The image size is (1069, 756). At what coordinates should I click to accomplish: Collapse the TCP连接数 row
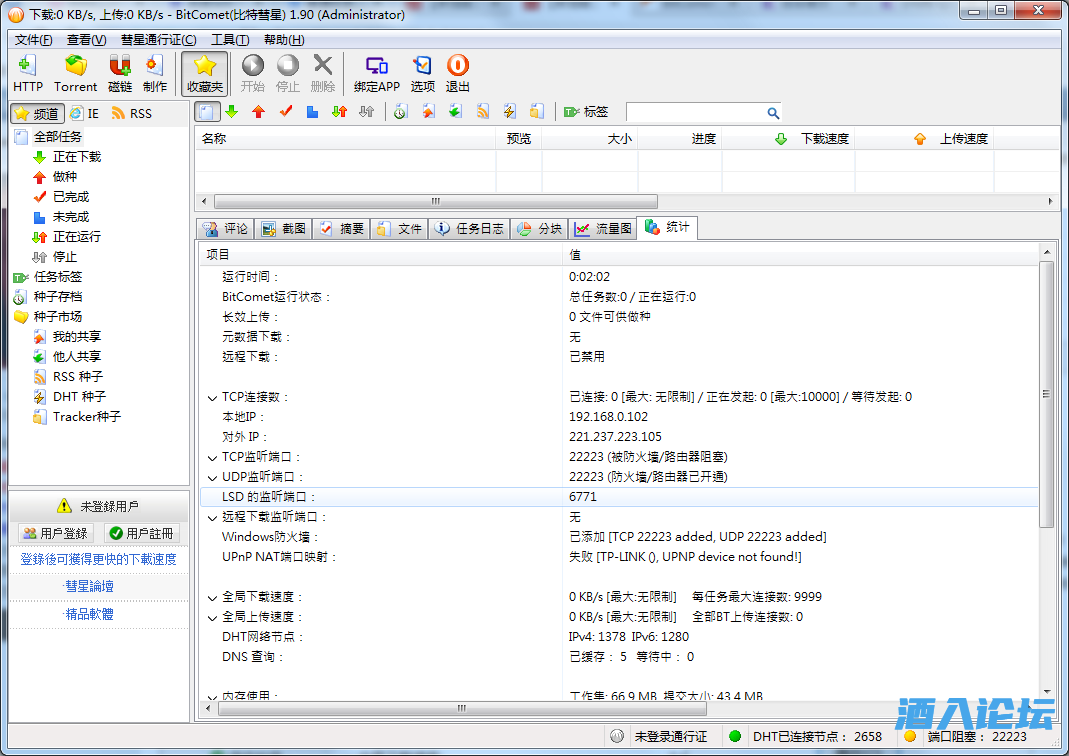click(x=212, y=397)
